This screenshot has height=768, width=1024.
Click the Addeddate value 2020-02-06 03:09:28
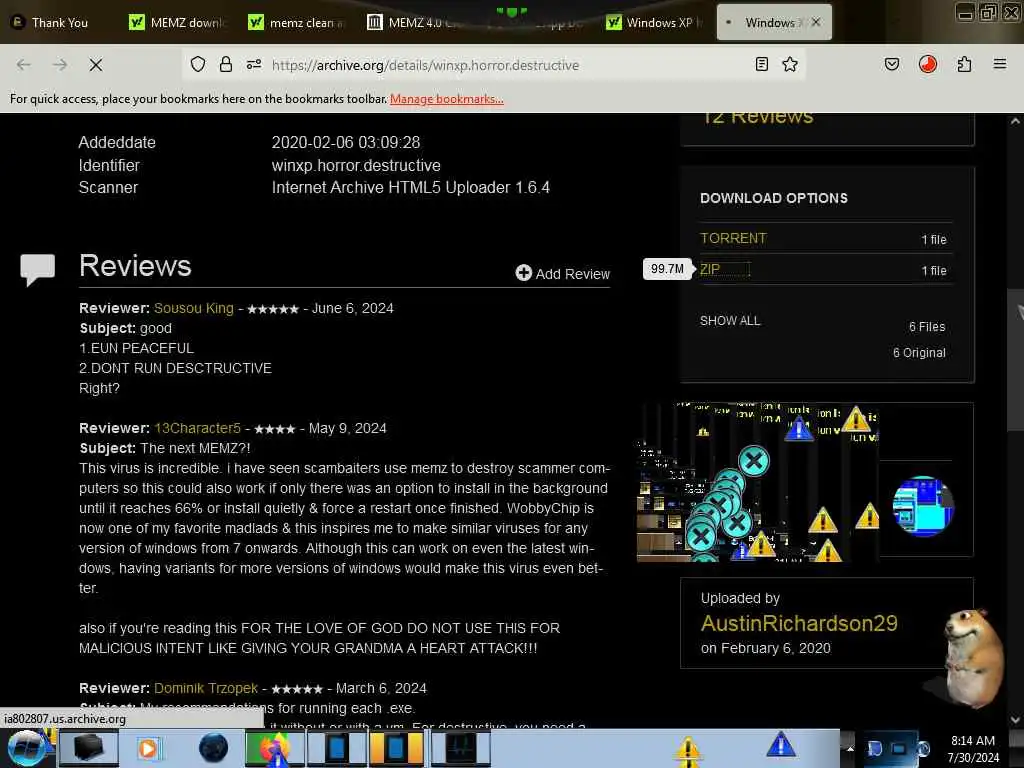pos(345,142)
